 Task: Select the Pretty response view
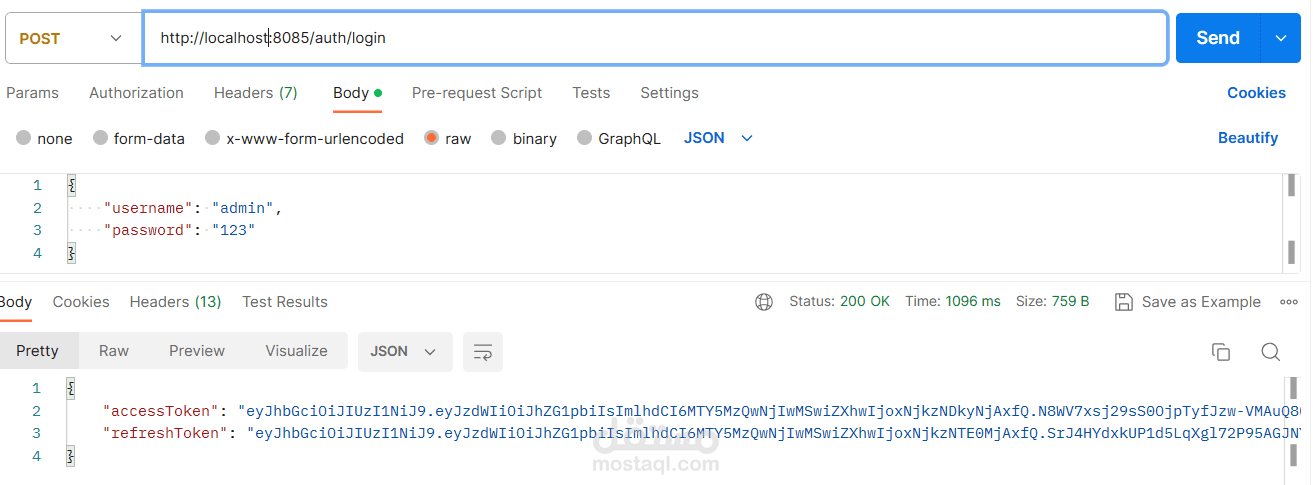pyautogui.click(x=37, y=352)
